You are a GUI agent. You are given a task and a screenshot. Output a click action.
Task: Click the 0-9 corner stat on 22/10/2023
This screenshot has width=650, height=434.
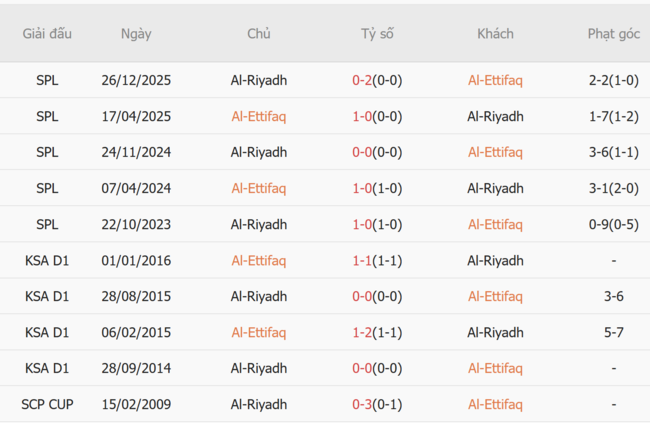(x=603, y=224)
